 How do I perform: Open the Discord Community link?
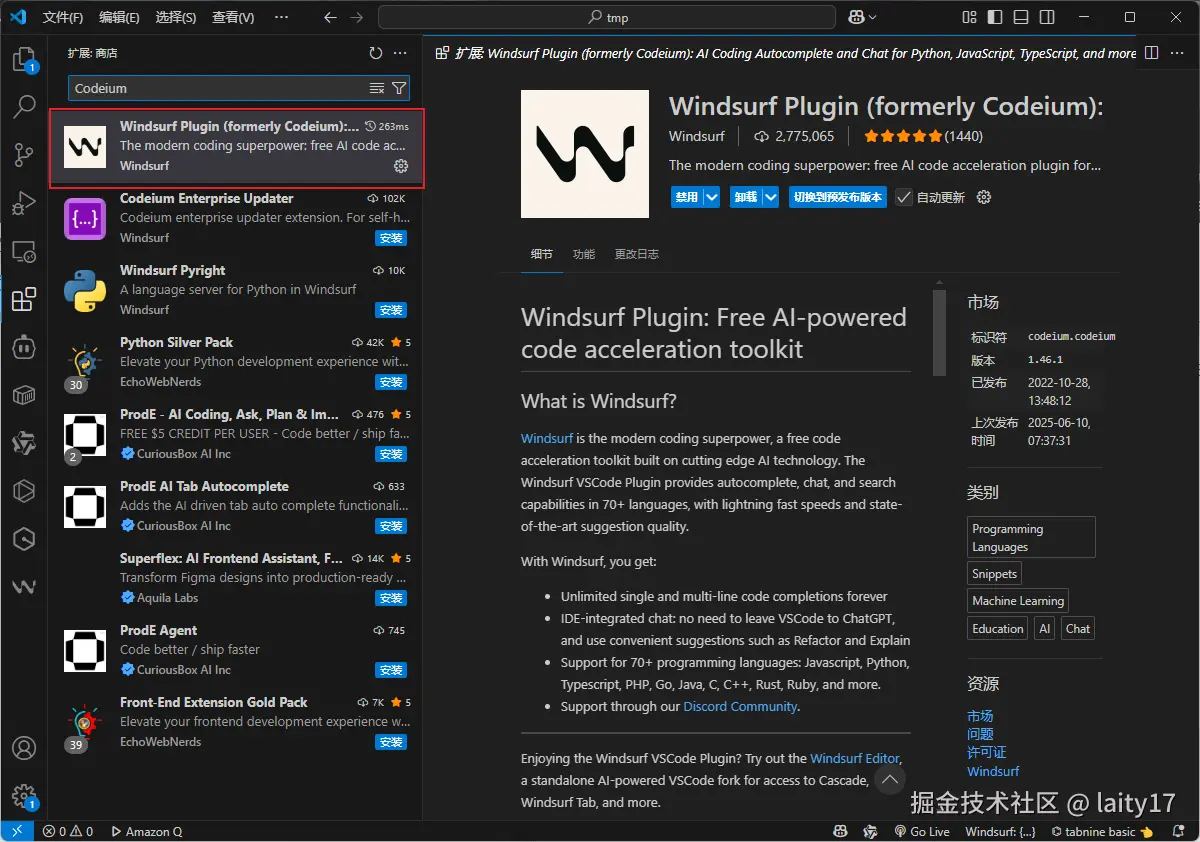740,706
